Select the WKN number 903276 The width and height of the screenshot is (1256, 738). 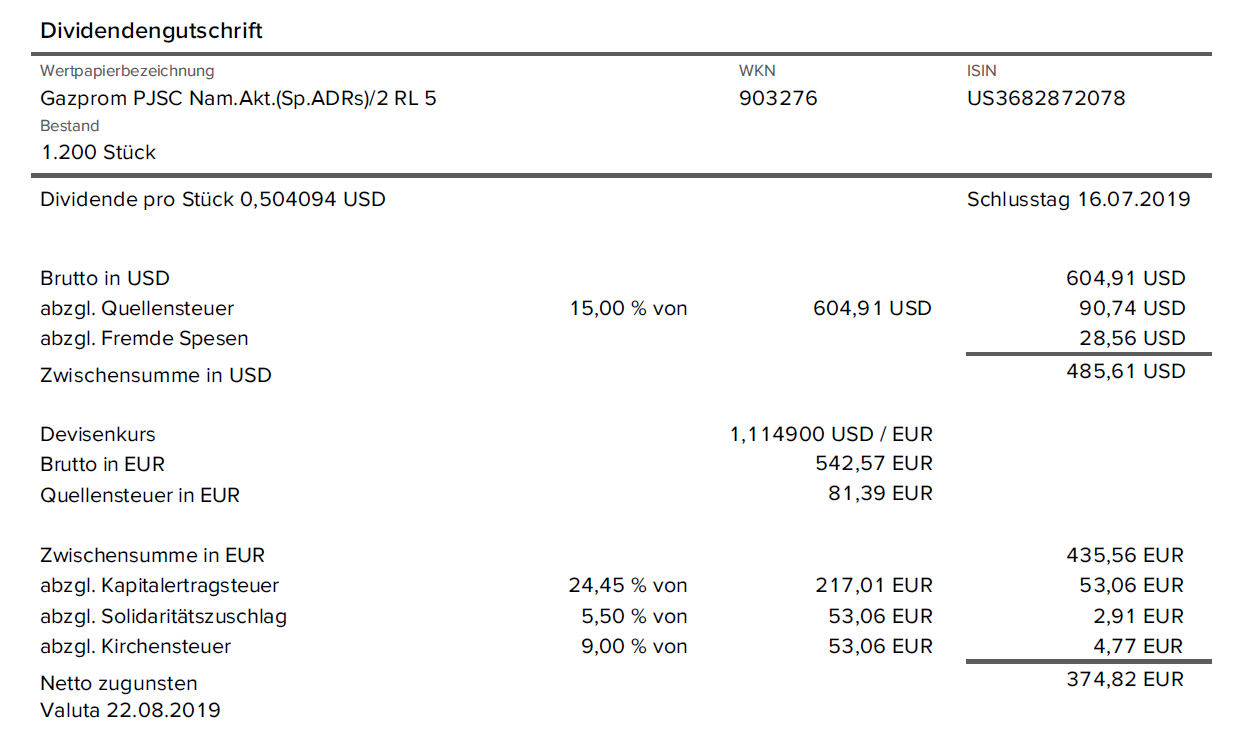click(778, 98)
